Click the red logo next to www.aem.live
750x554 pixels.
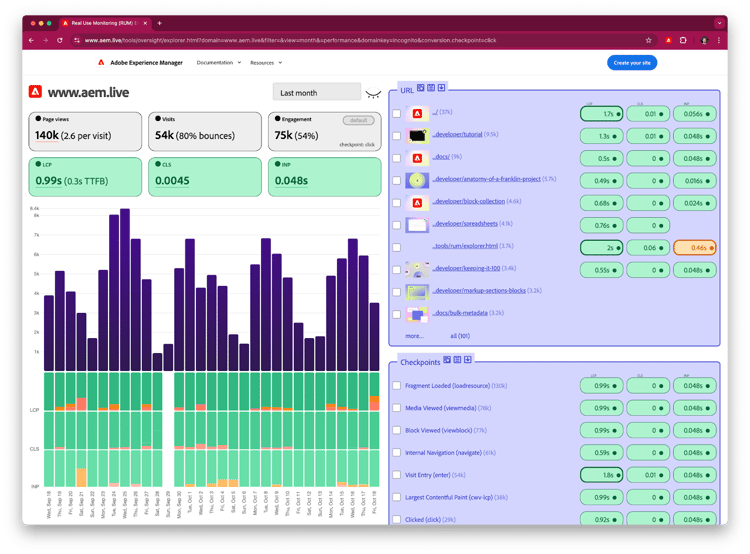pyautogui.click(x=35, y=91)
